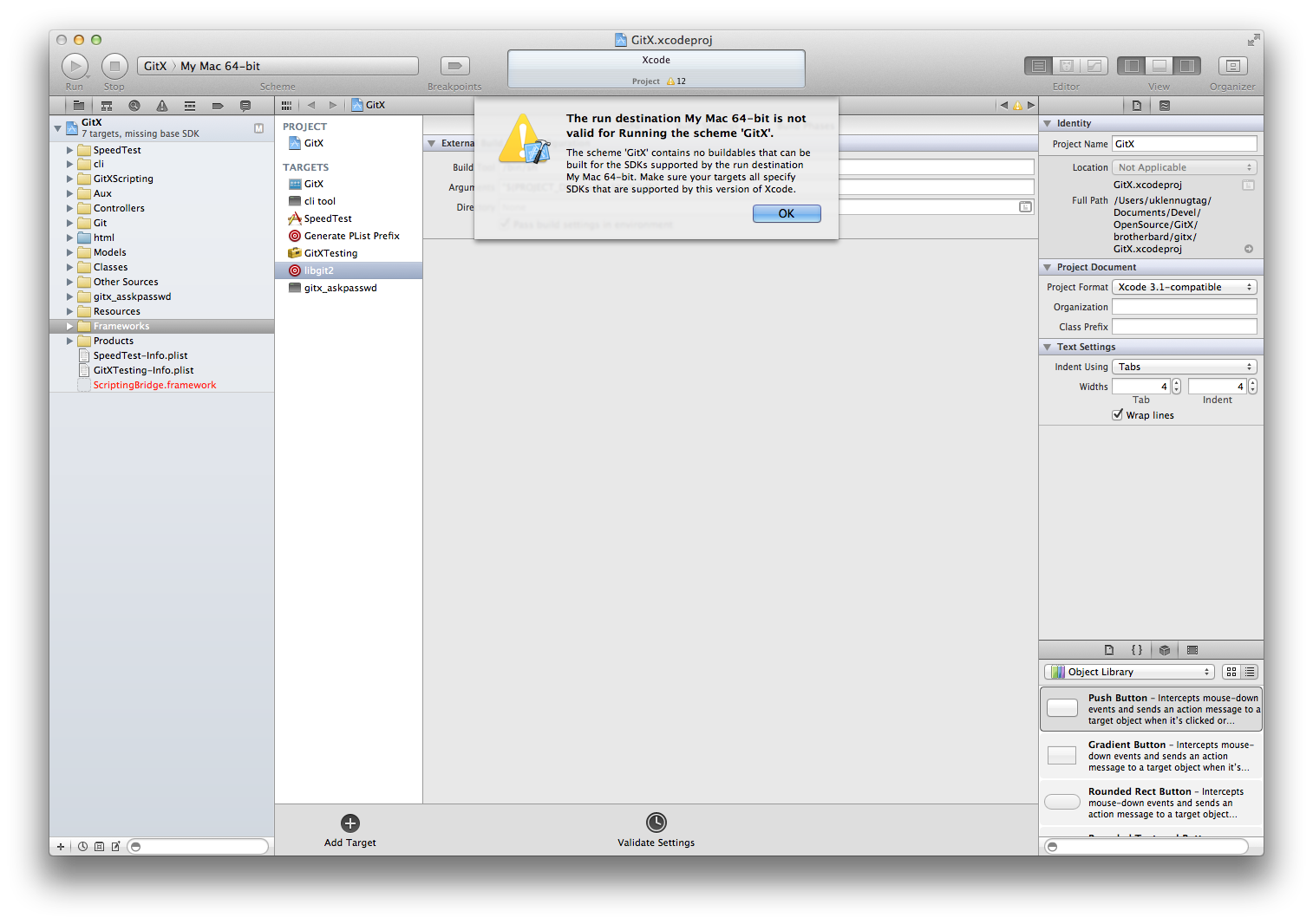
Task: Click the Run button in toolbar
Action: pos(75,66)
